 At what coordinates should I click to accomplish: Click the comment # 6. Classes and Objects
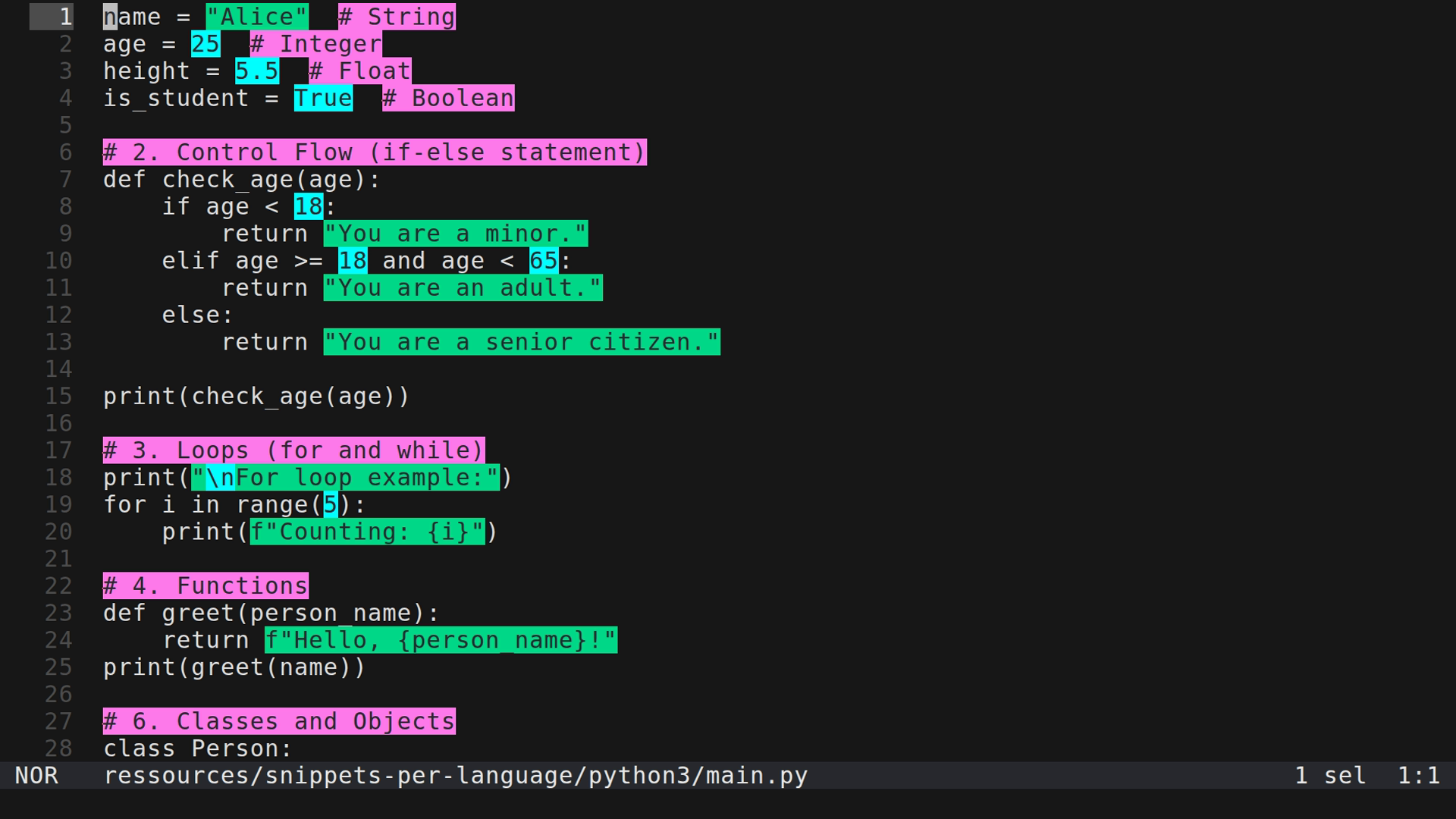(x=278, y=721)
